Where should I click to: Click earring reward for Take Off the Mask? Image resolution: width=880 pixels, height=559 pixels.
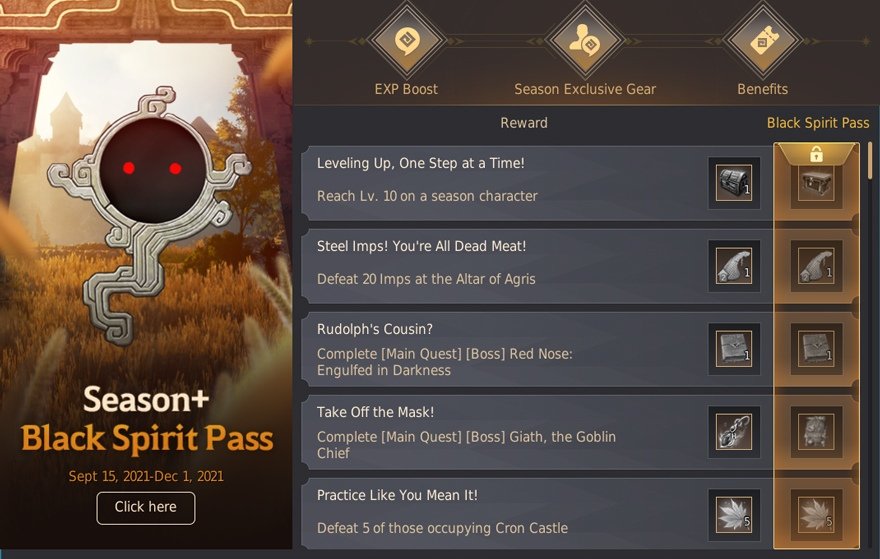734,432
